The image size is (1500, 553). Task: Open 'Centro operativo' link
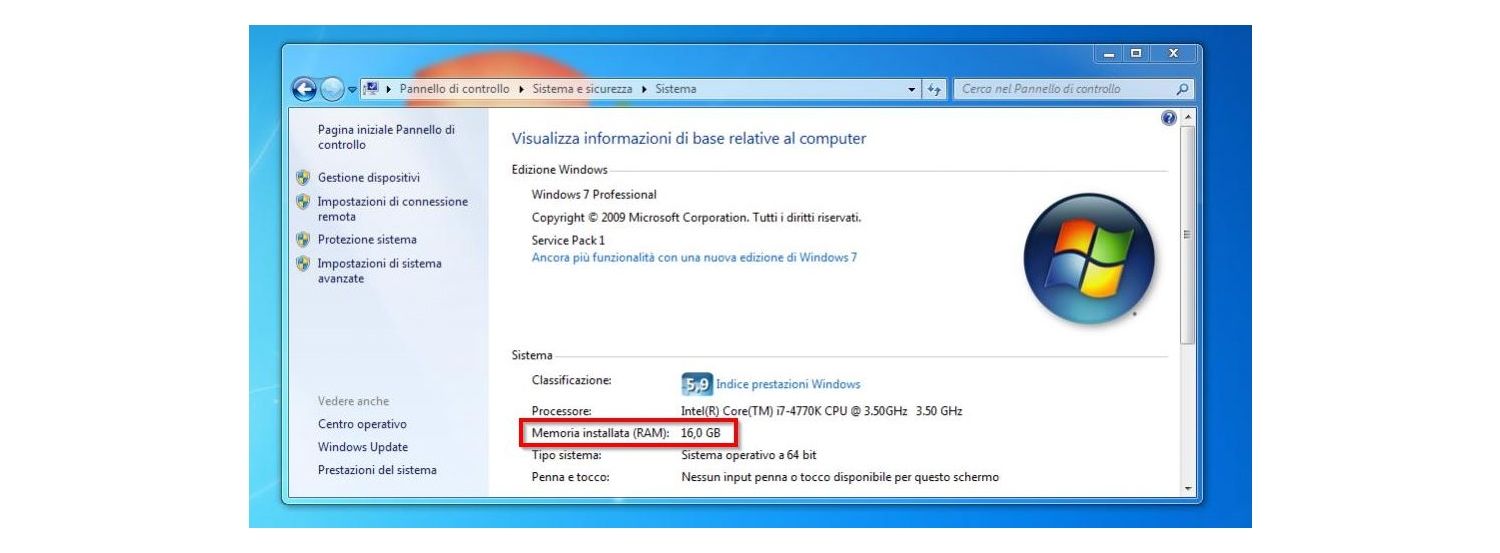tap(362, 424)
